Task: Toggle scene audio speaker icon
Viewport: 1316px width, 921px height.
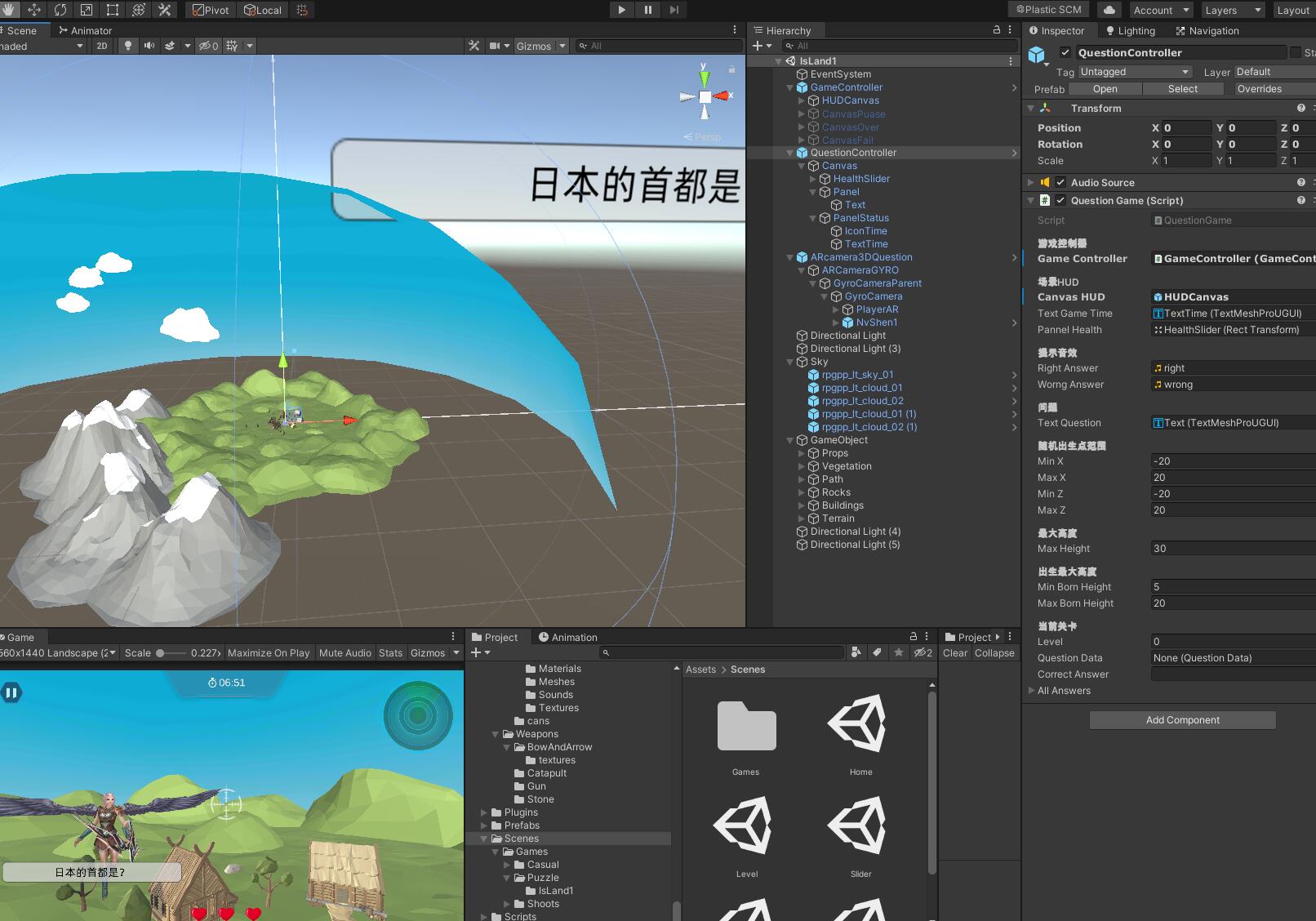Action: [x=149, y=46]
